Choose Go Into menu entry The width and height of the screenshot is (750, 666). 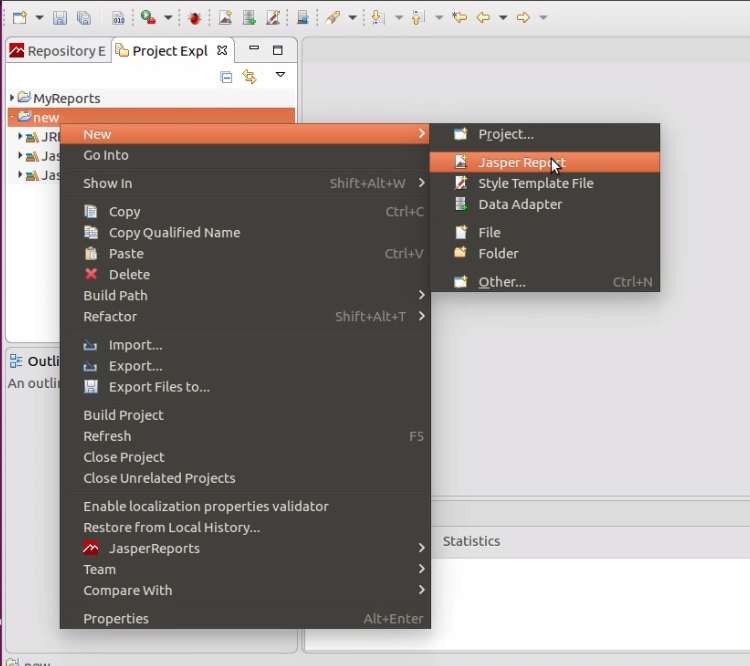click(245, 155)
